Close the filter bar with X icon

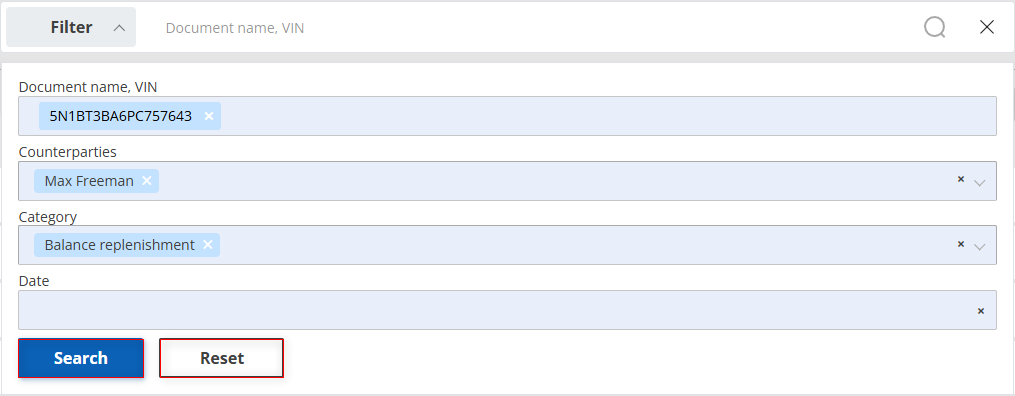pos(987,27)
